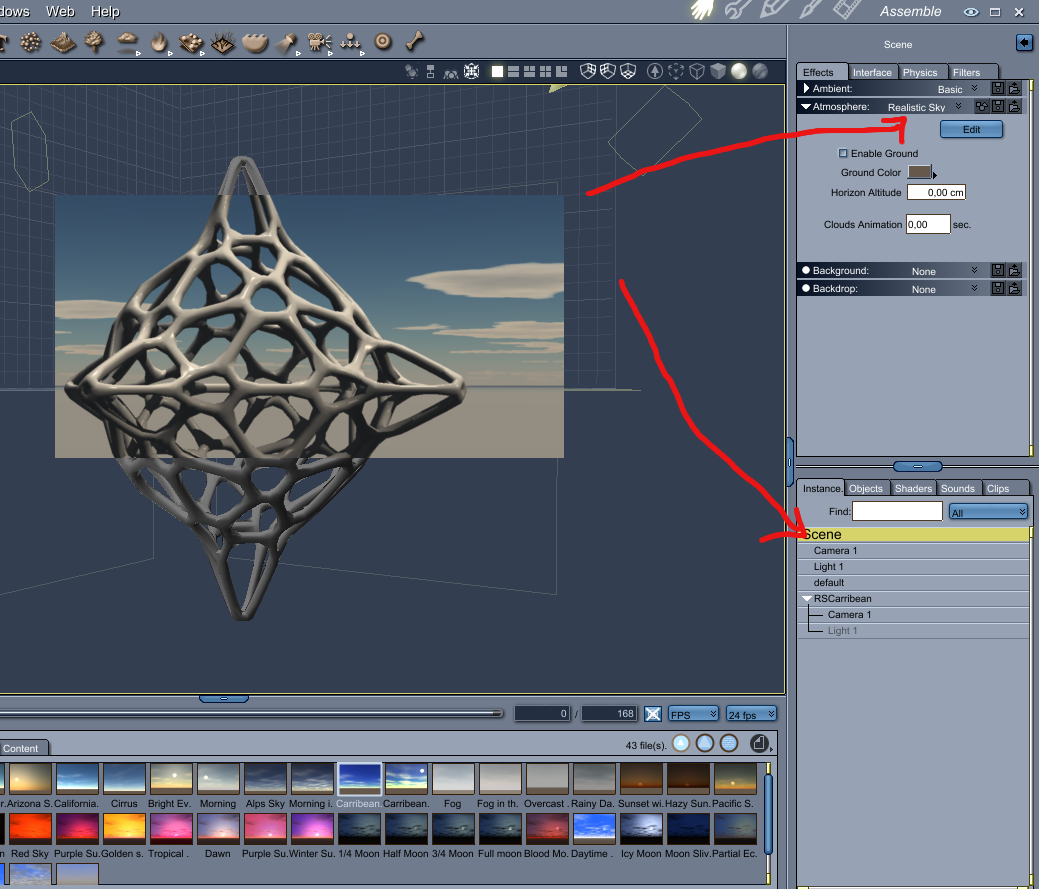Switch to the Objects tab
Screen dimensions: 1039x889
coord(866,488)
